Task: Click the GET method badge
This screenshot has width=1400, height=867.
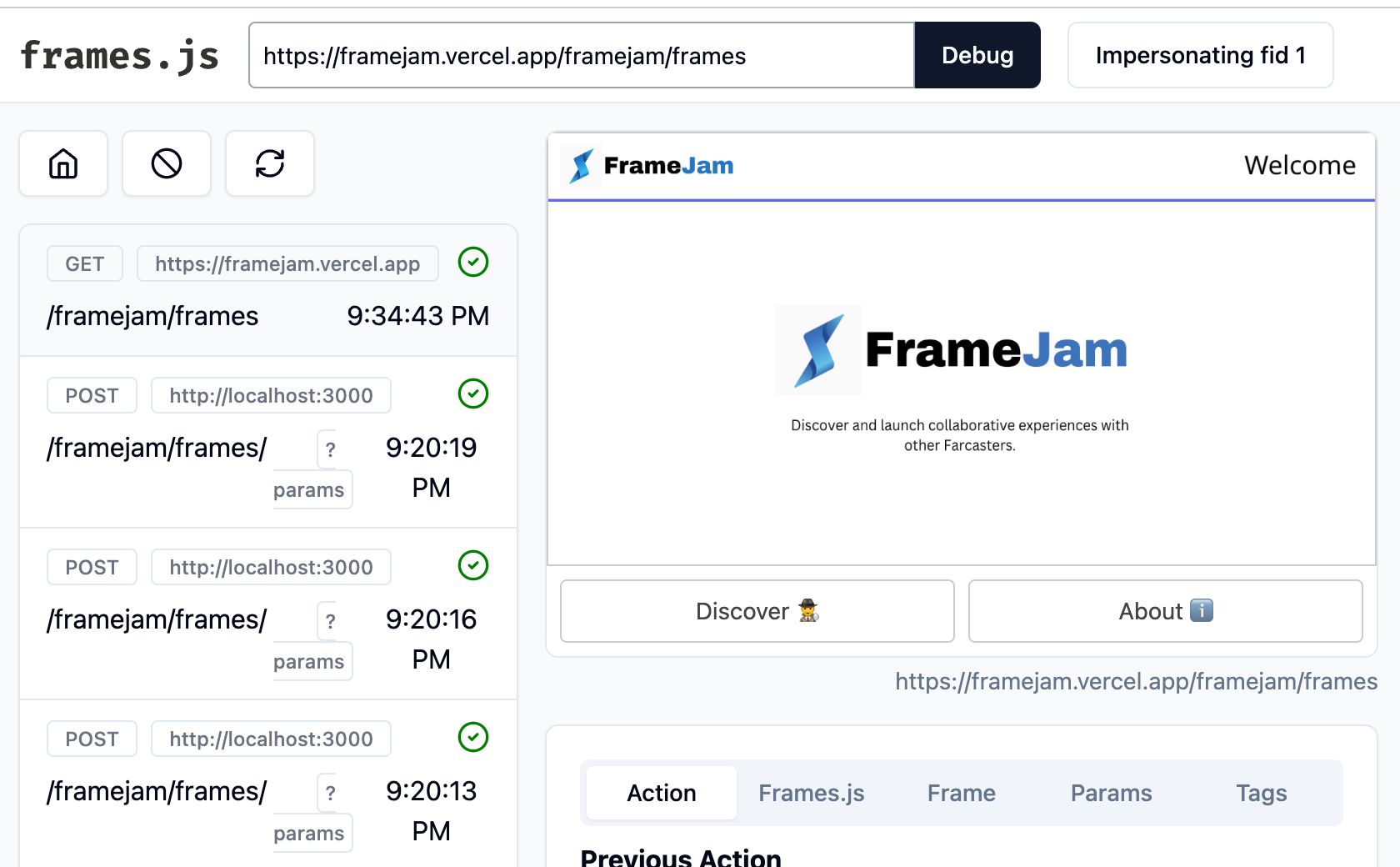Action: [x=85, y=263]
